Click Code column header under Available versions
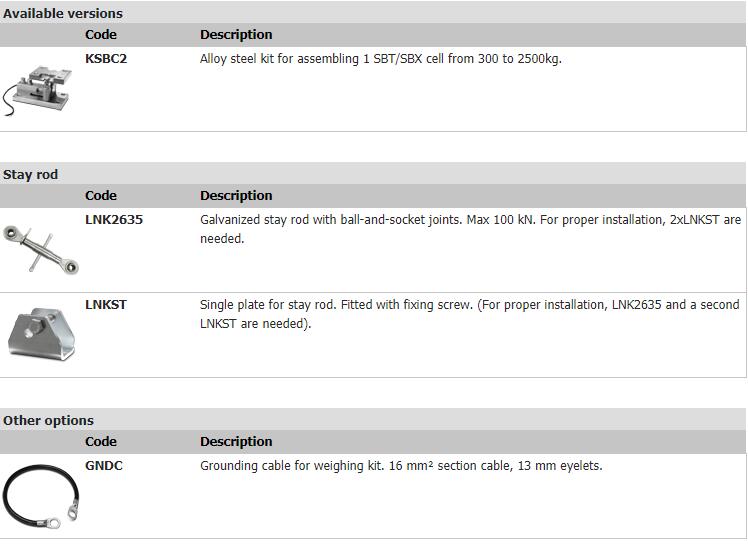 (x=101, y=34)
